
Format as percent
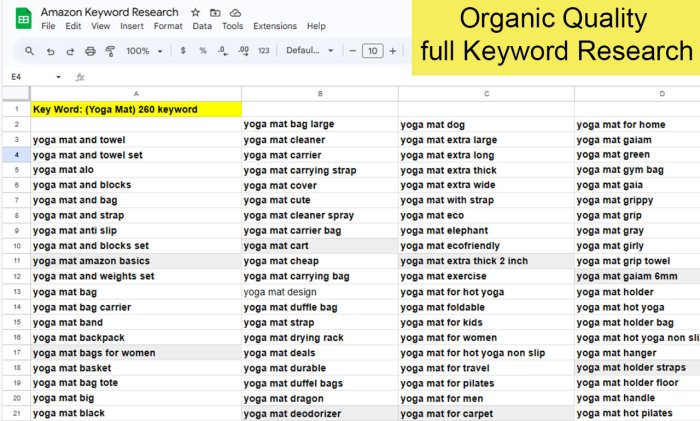[x=203, y=51]
